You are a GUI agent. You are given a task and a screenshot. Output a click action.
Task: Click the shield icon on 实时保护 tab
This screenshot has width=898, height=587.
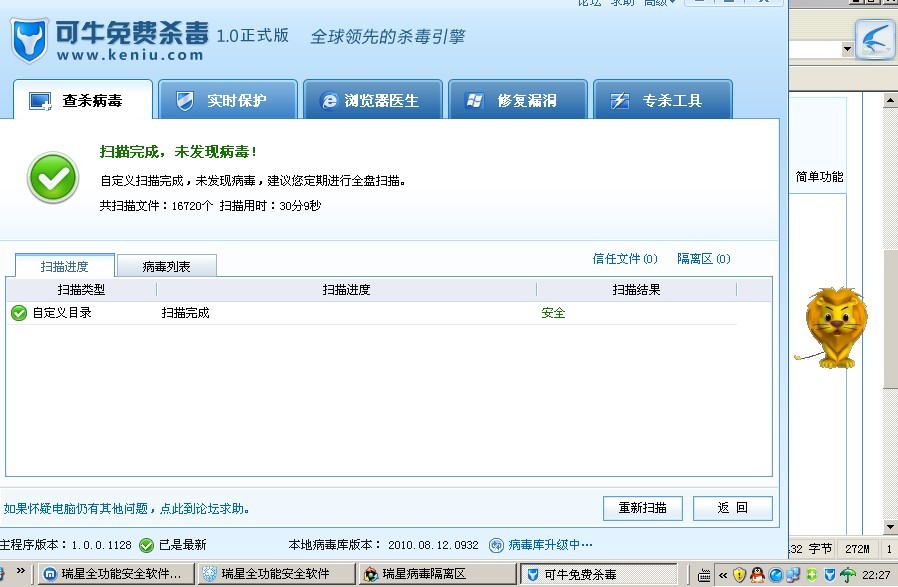pyautogui.click(x=184, y=101)
